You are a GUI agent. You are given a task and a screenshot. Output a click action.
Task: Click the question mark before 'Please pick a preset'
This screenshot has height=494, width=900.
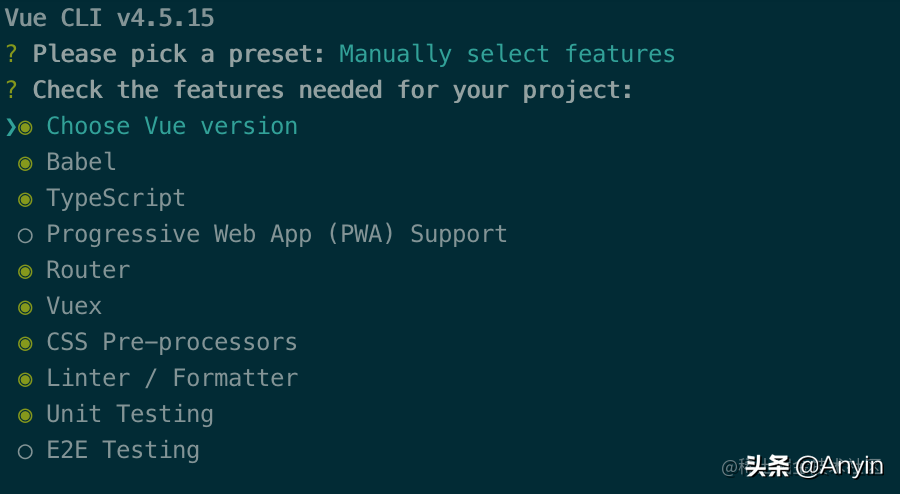(x=11, y=54)
